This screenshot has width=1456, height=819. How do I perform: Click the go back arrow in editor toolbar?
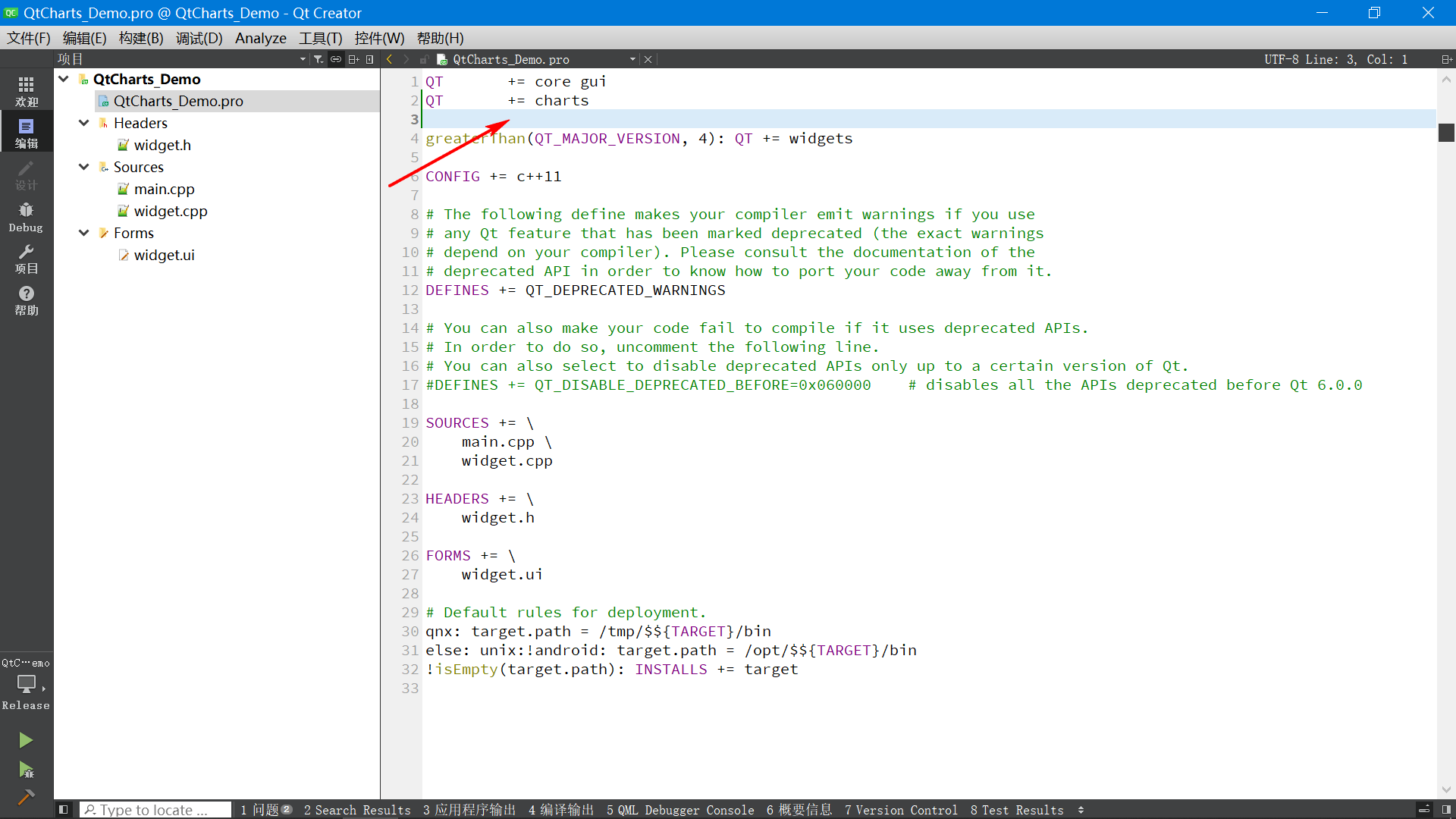tap(390, 59)
